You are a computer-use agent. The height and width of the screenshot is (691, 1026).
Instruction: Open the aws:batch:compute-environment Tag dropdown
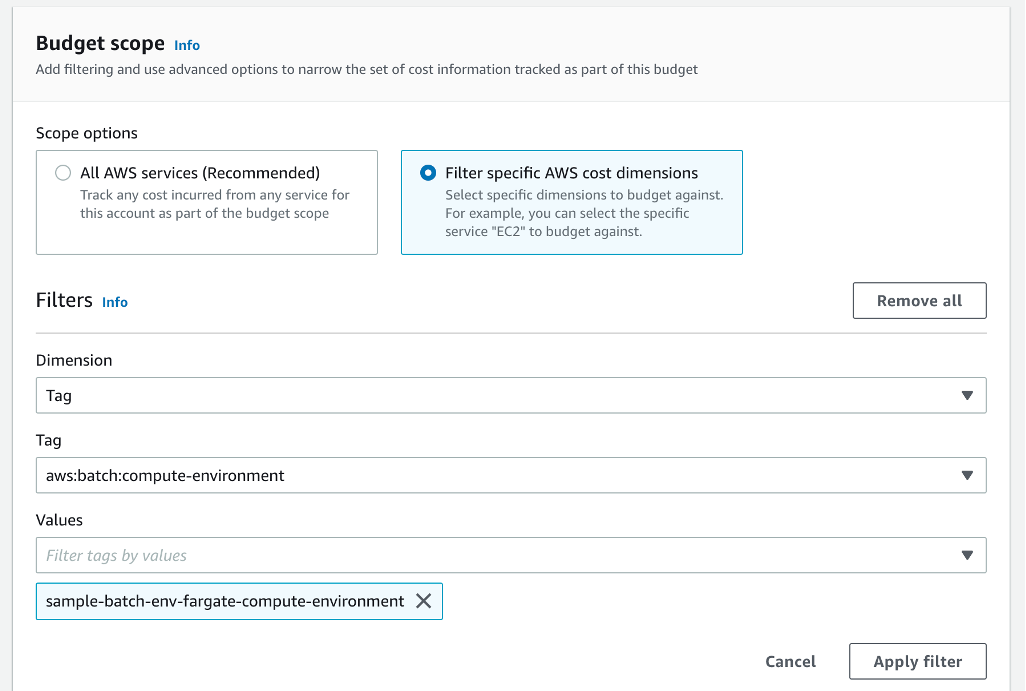coord(511,475)
